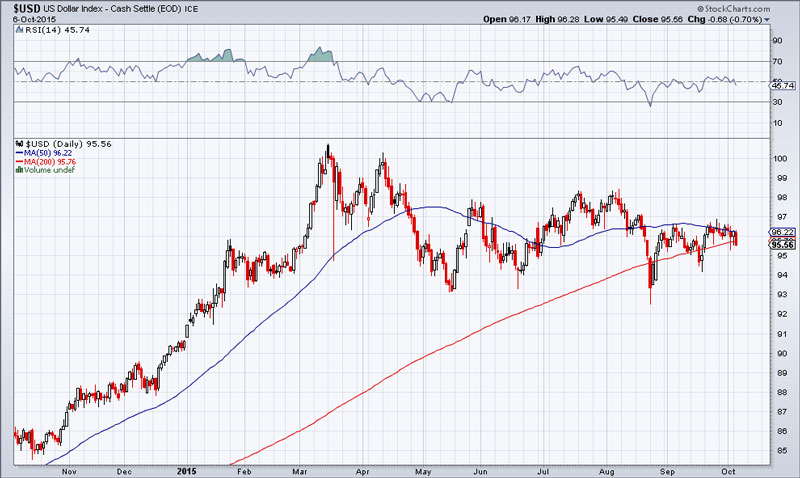The image size is (800, 478).
Task: Click the Oct label on the time axis
Action: coord(729,472)
